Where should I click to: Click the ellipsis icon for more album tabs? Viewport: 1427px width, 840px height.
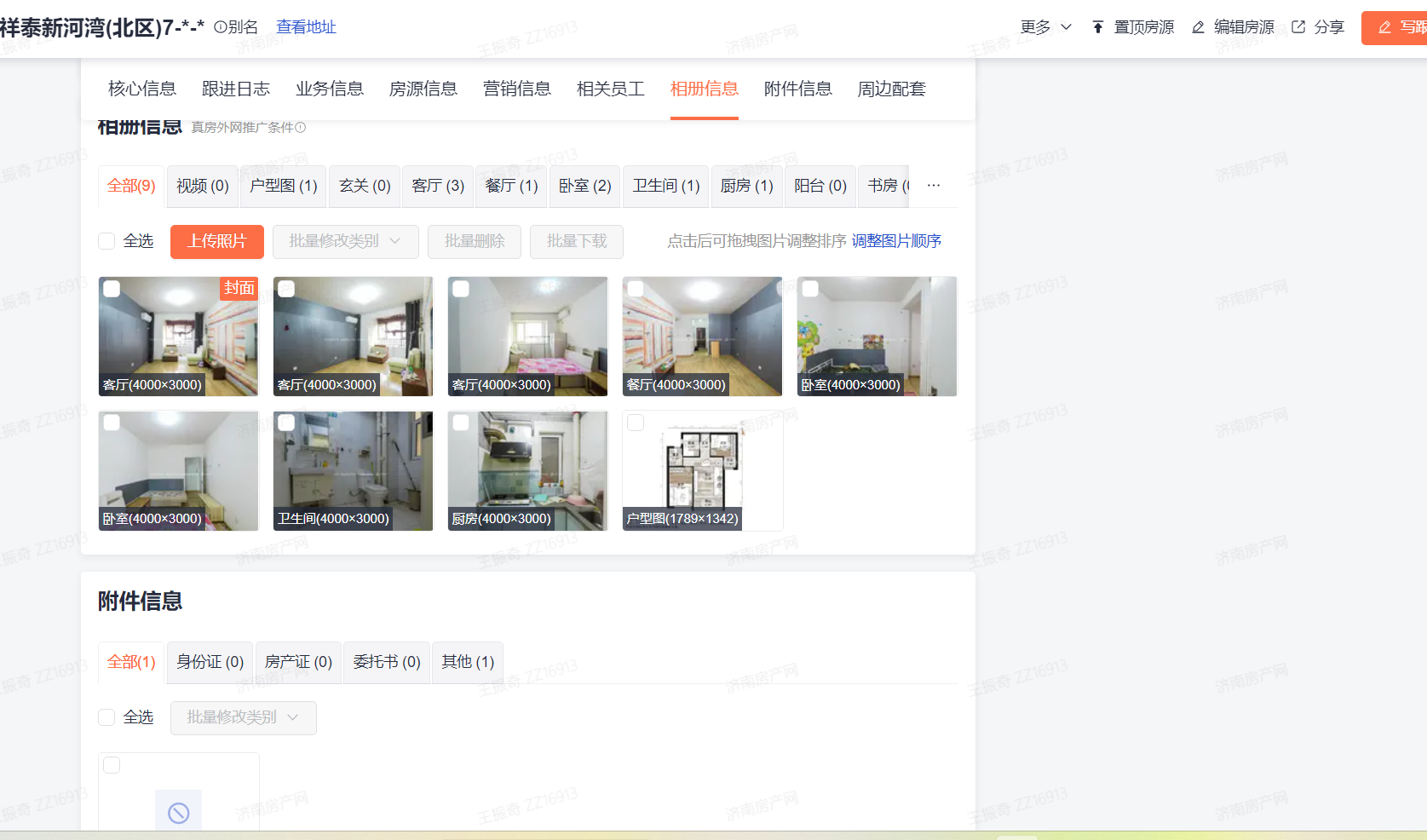pyautogui.click(x=934, y=186)
